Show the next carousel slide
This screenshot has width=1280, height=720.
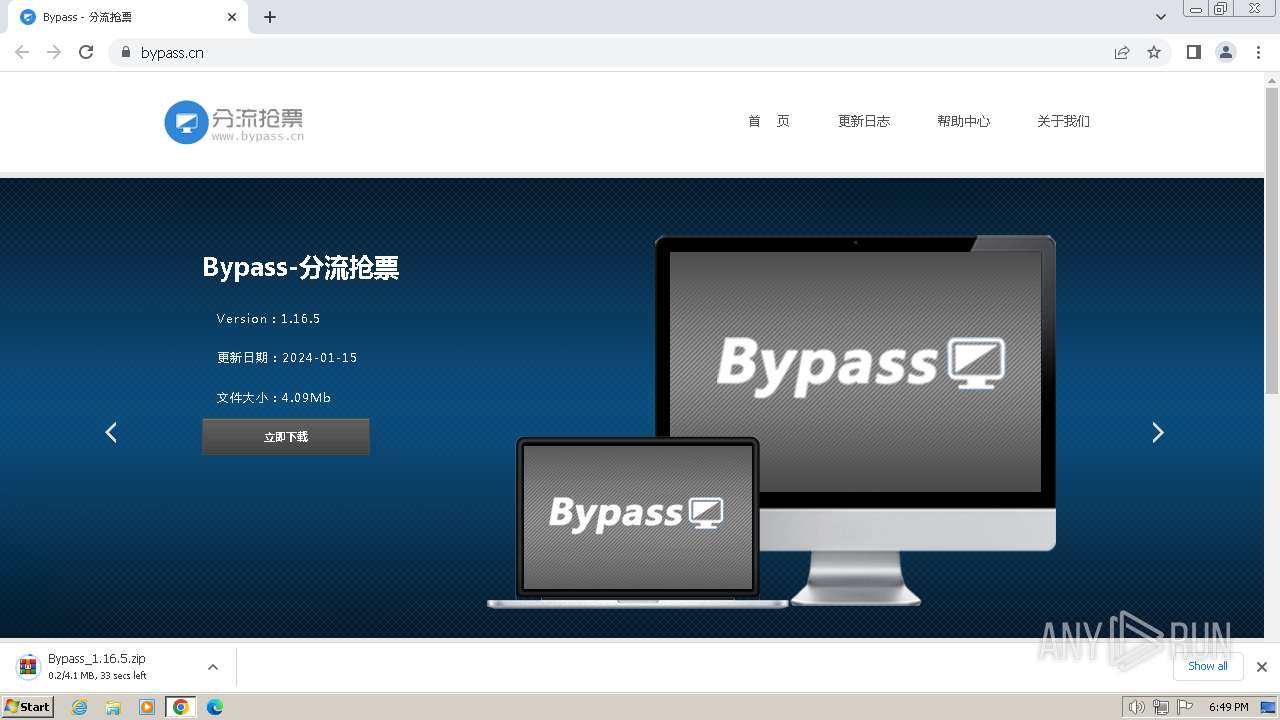[1158, 432]
